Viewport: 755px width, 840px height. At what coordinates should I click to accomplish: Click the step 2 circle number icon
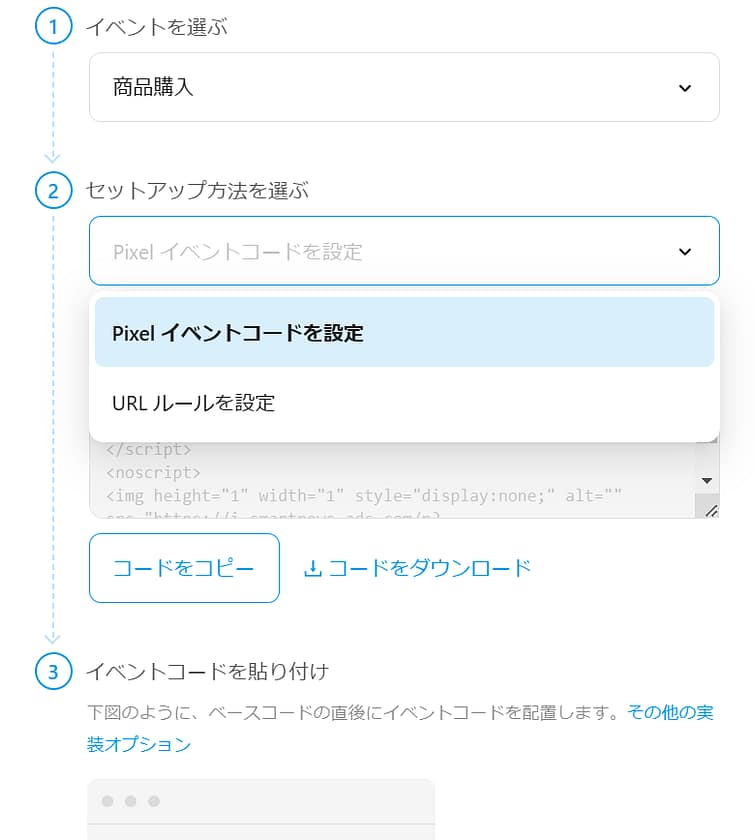coord(54,190)
